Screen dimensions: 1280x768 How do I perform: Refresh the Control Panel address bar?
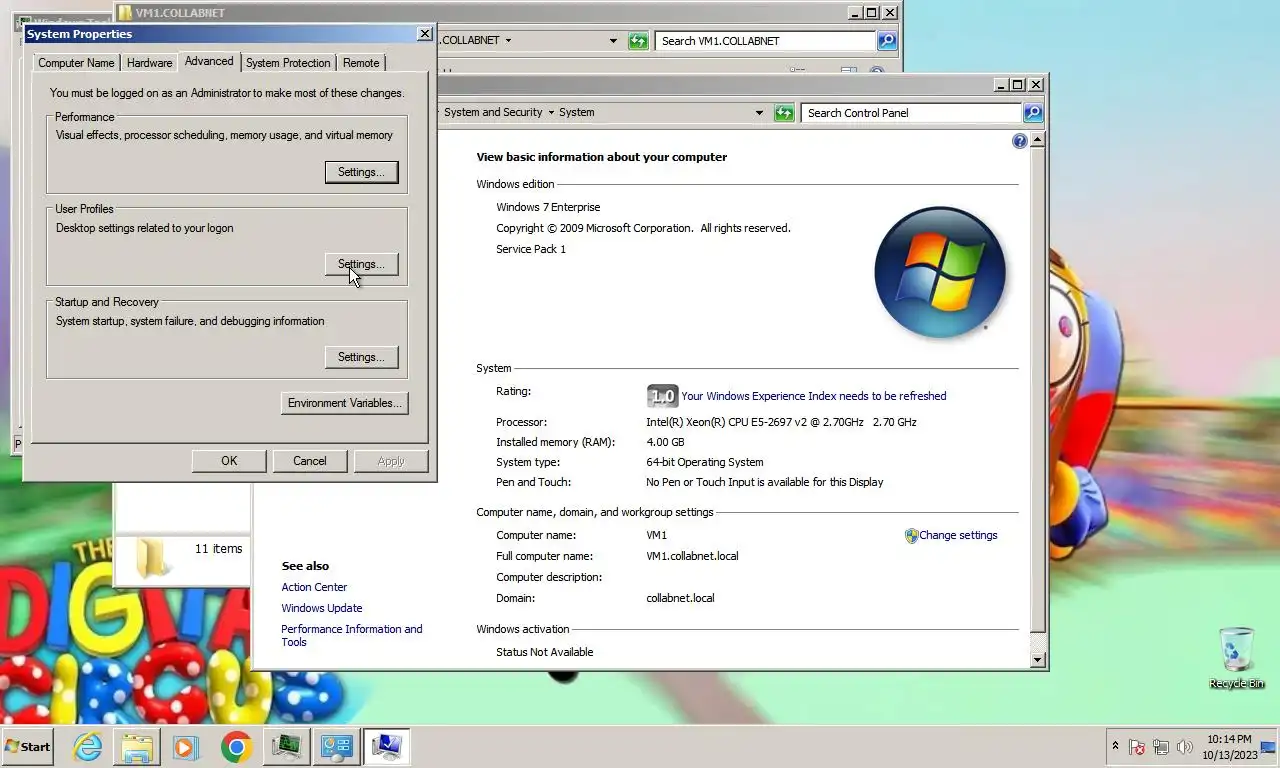coord(784,113)
